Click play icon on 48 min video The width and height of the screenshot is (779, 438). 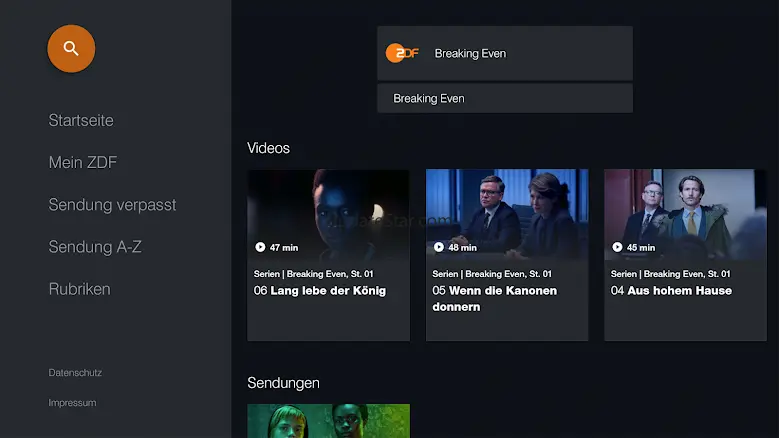pos(439,247)
